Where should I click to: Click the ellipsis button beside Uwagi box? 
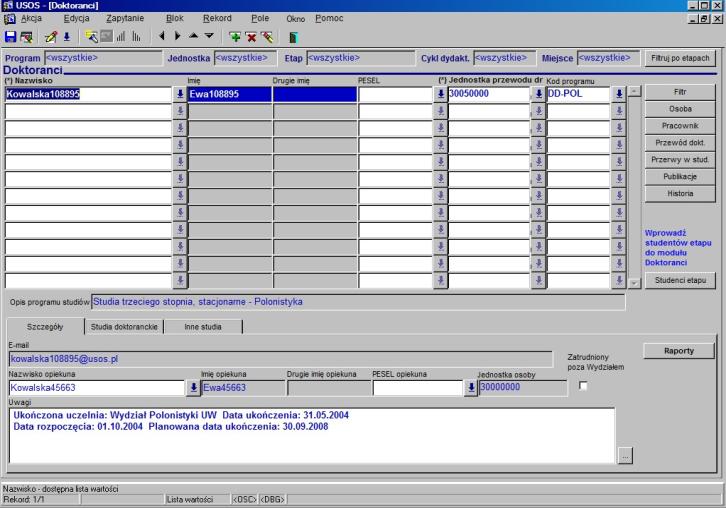tap(625, 456)
